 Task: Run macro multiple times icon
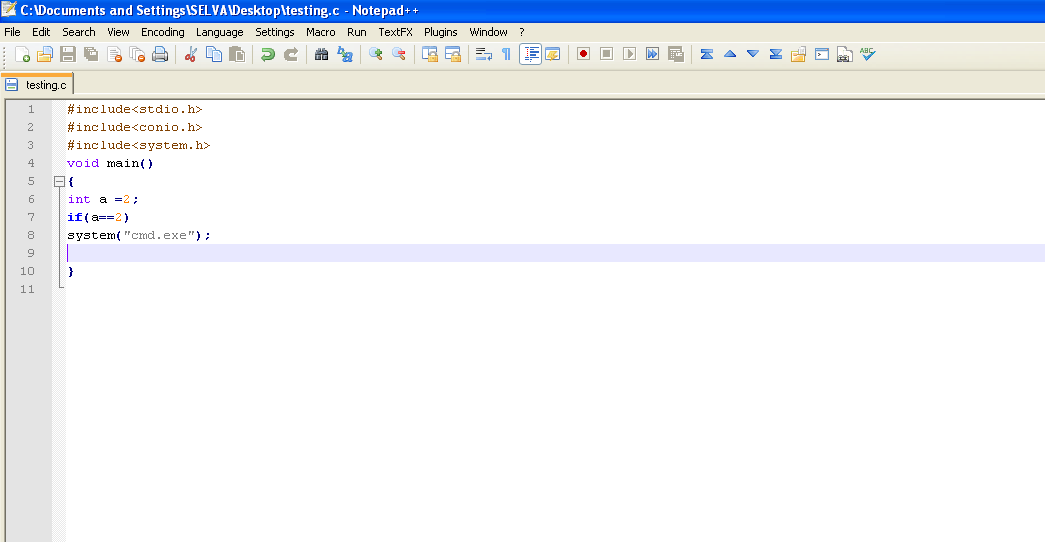652,54
